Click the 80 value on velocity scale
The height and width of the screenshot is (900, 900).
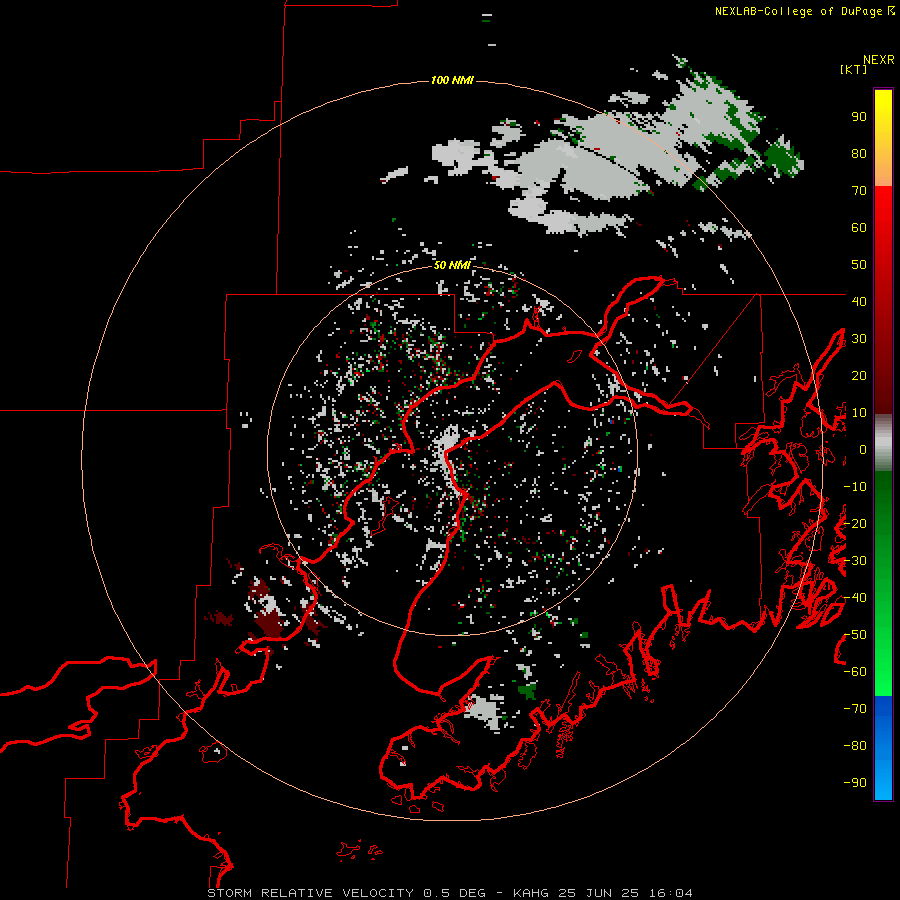(x=859, y=153)
